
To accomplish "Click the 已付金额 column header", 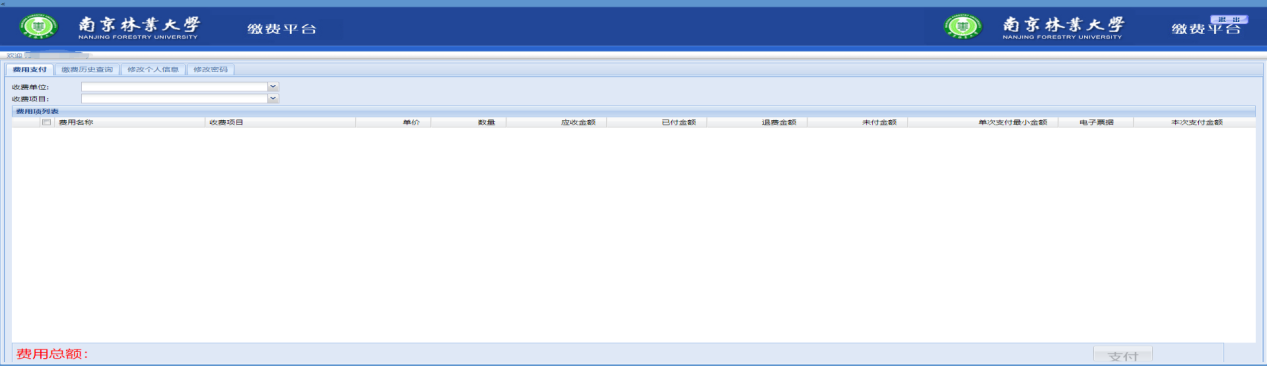I will tap(657, 122).
